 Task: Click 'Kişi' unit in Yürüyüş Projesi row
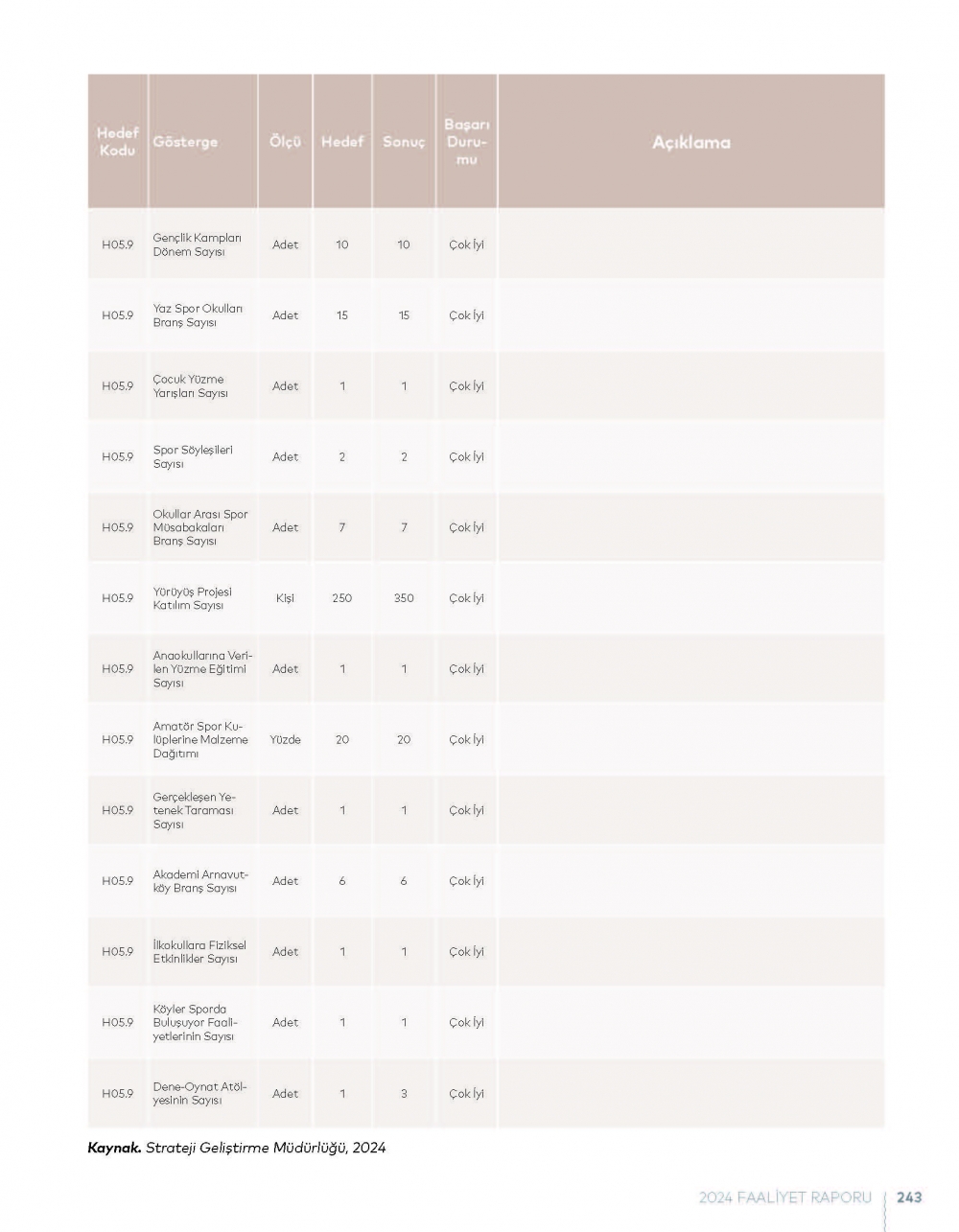285,598
